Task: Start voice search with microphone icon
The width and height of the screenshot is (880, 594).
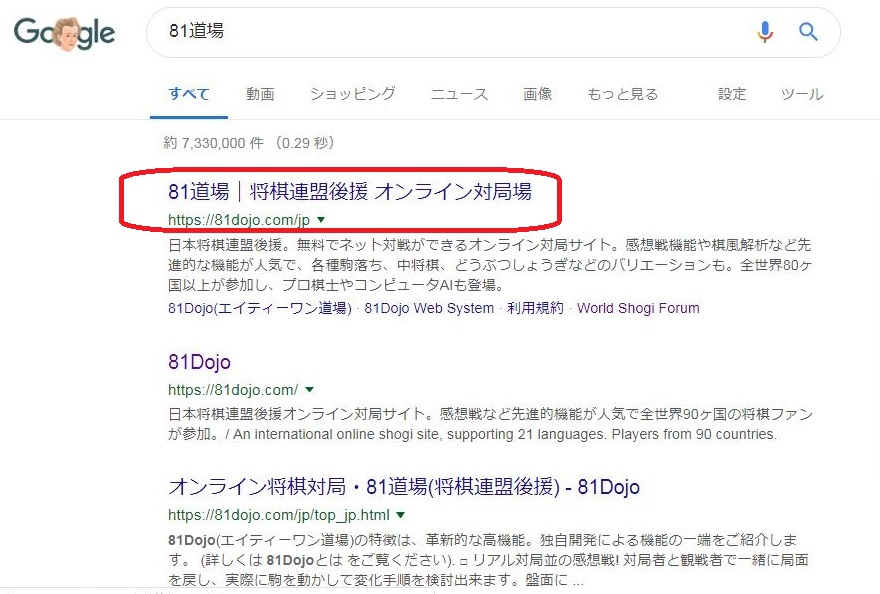Action: tap(764, 31)
